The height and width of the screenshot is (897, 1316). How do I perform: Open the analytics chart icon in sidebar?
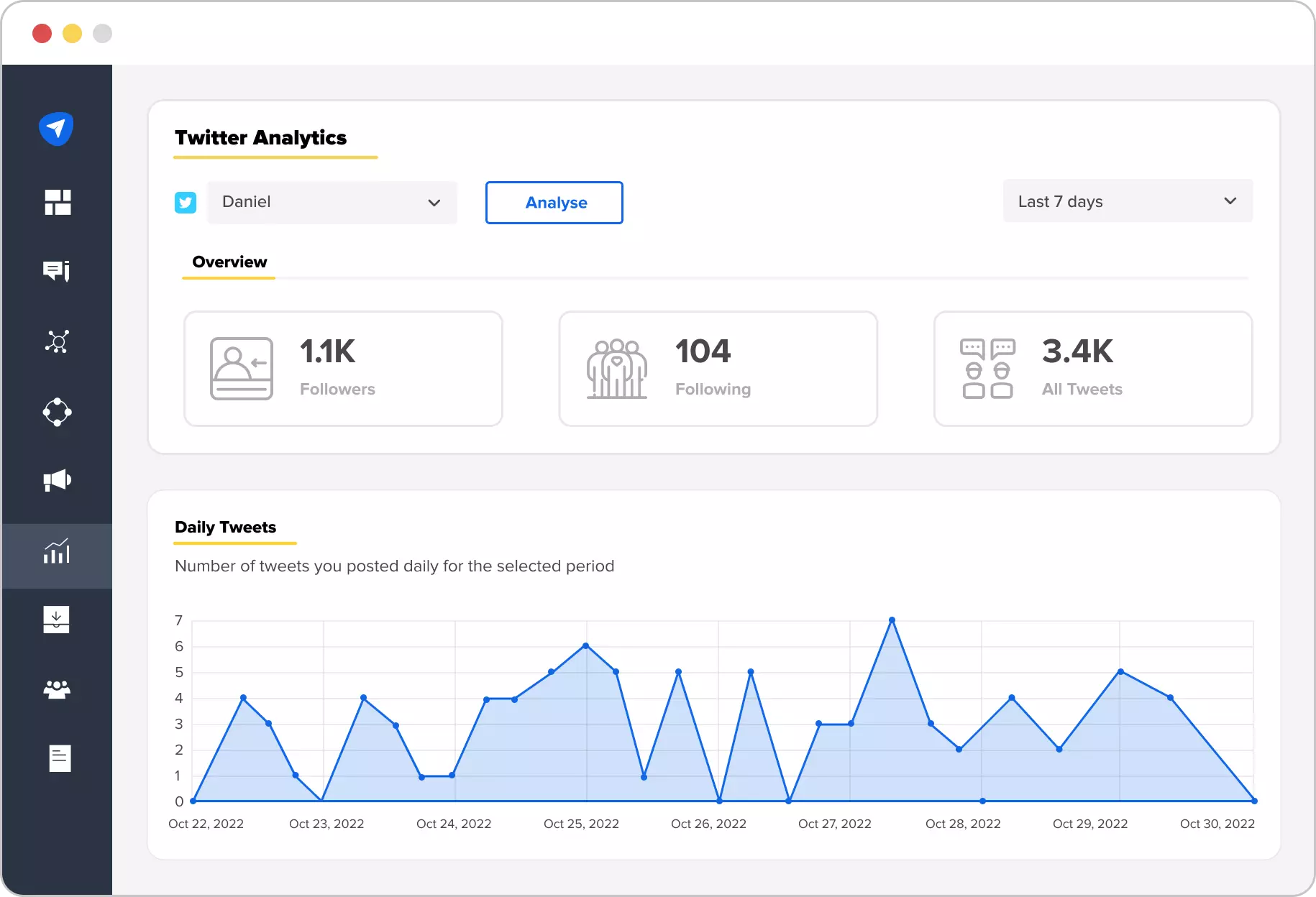(58, 552)
